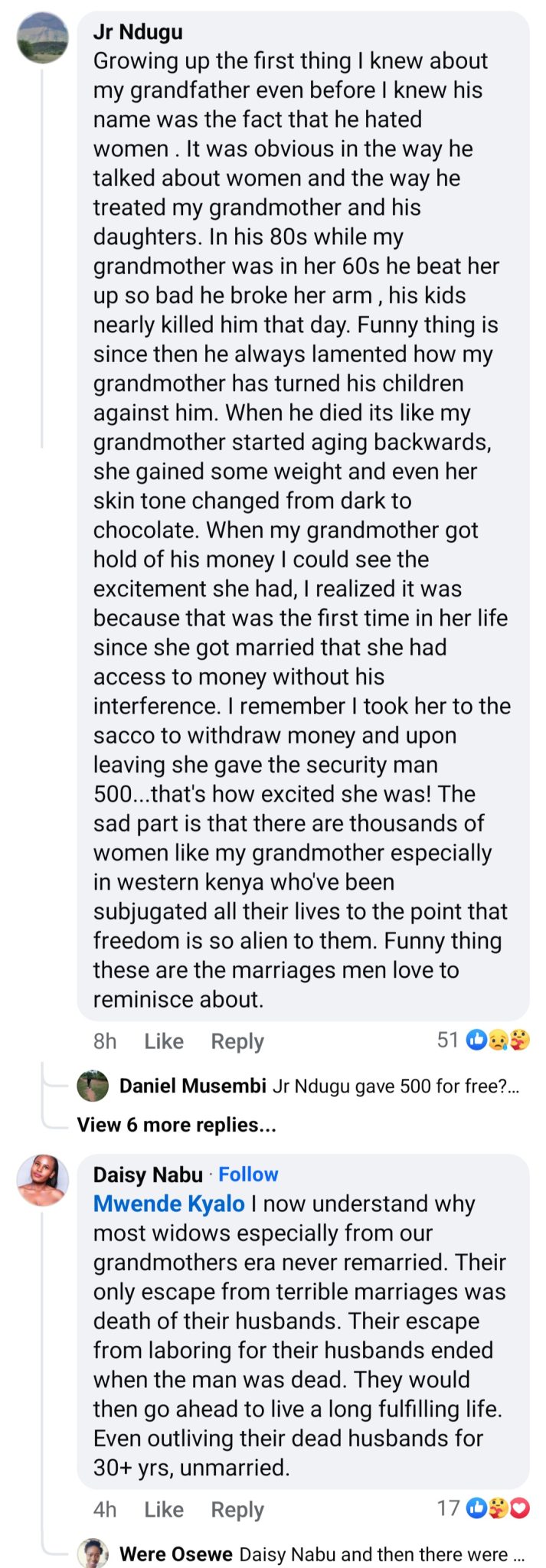
Task: Like Daisy Nabu's comment
Action: tap(164, 1509)
